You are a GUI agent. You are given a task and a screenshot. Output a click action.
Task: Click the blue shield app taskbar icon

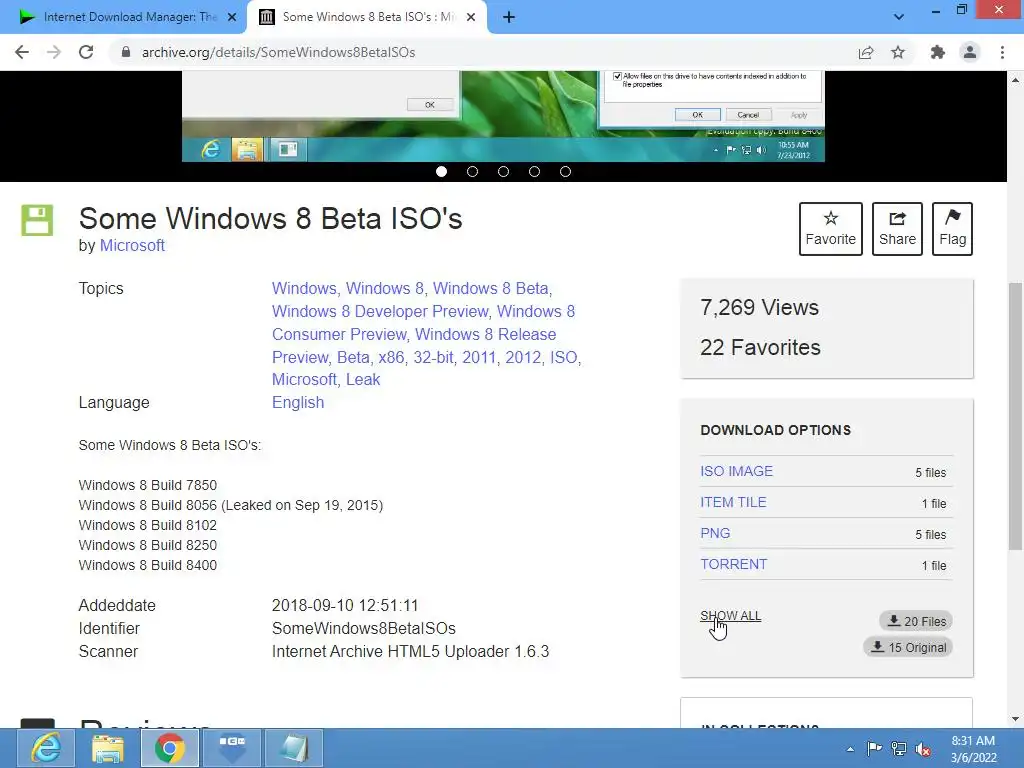232,748
